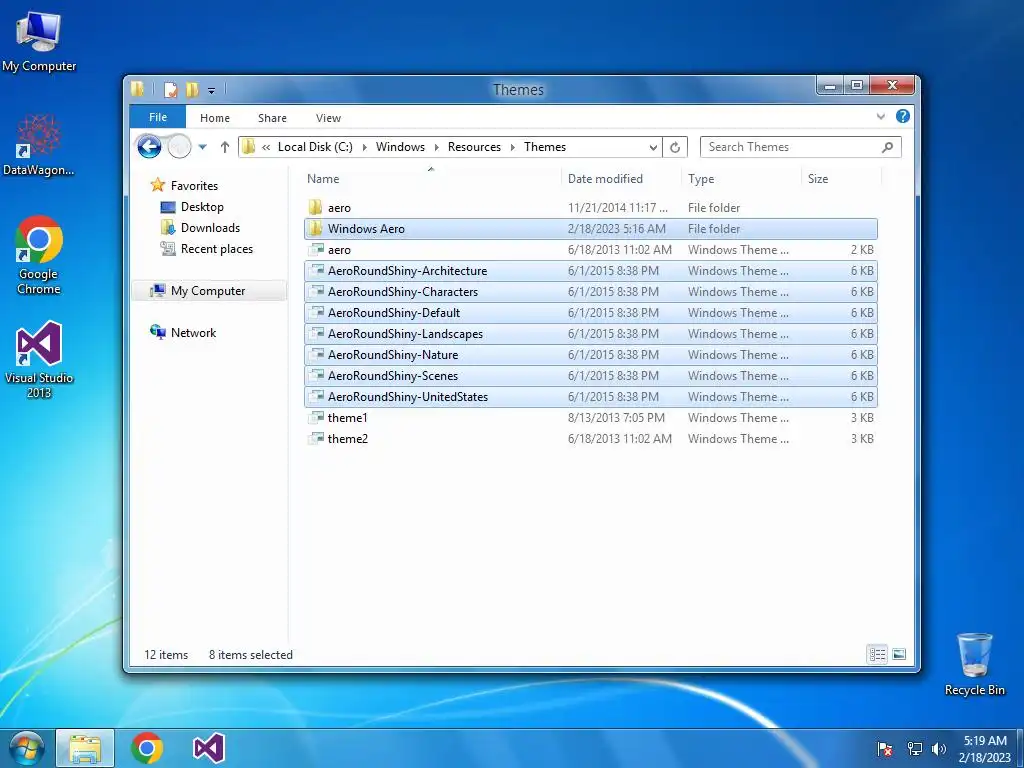Select AeroRoundShiny-Landscapes theme file
Screen dimensions: 1024x768
(x=591, y=333)
